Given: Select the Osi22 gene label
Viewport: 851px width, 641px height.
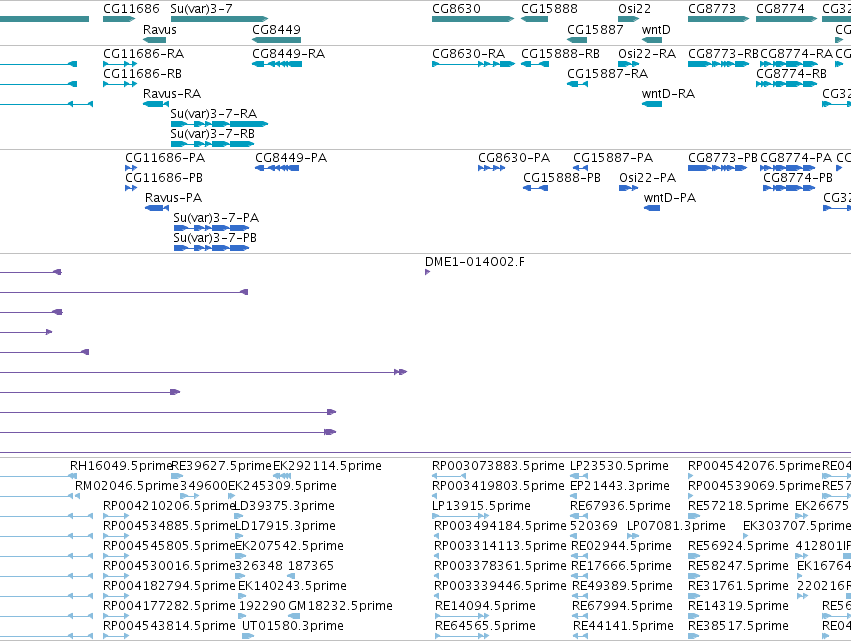Looking at the screenshot, I should point(634,9).
